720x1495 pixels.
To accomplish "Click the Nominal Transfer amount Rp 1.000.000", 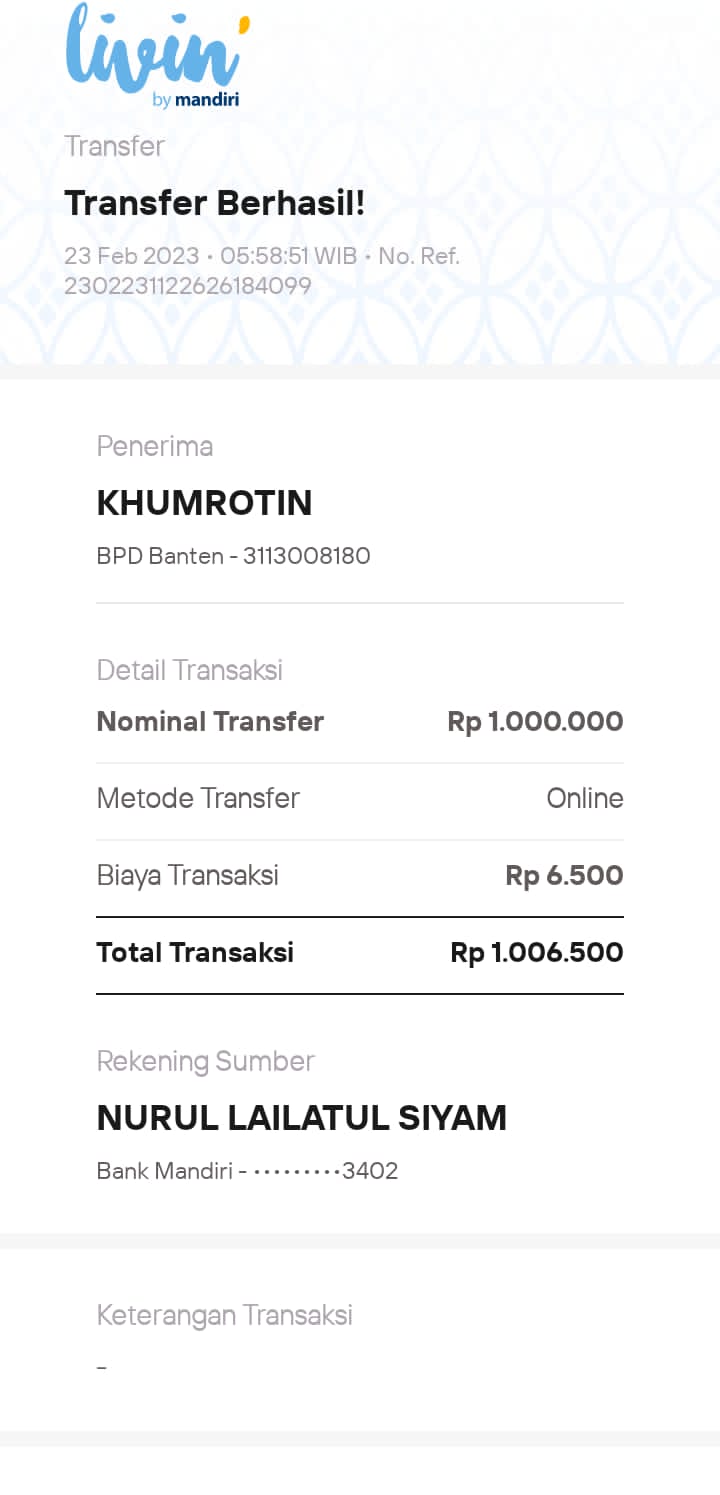I will [535, 722].
